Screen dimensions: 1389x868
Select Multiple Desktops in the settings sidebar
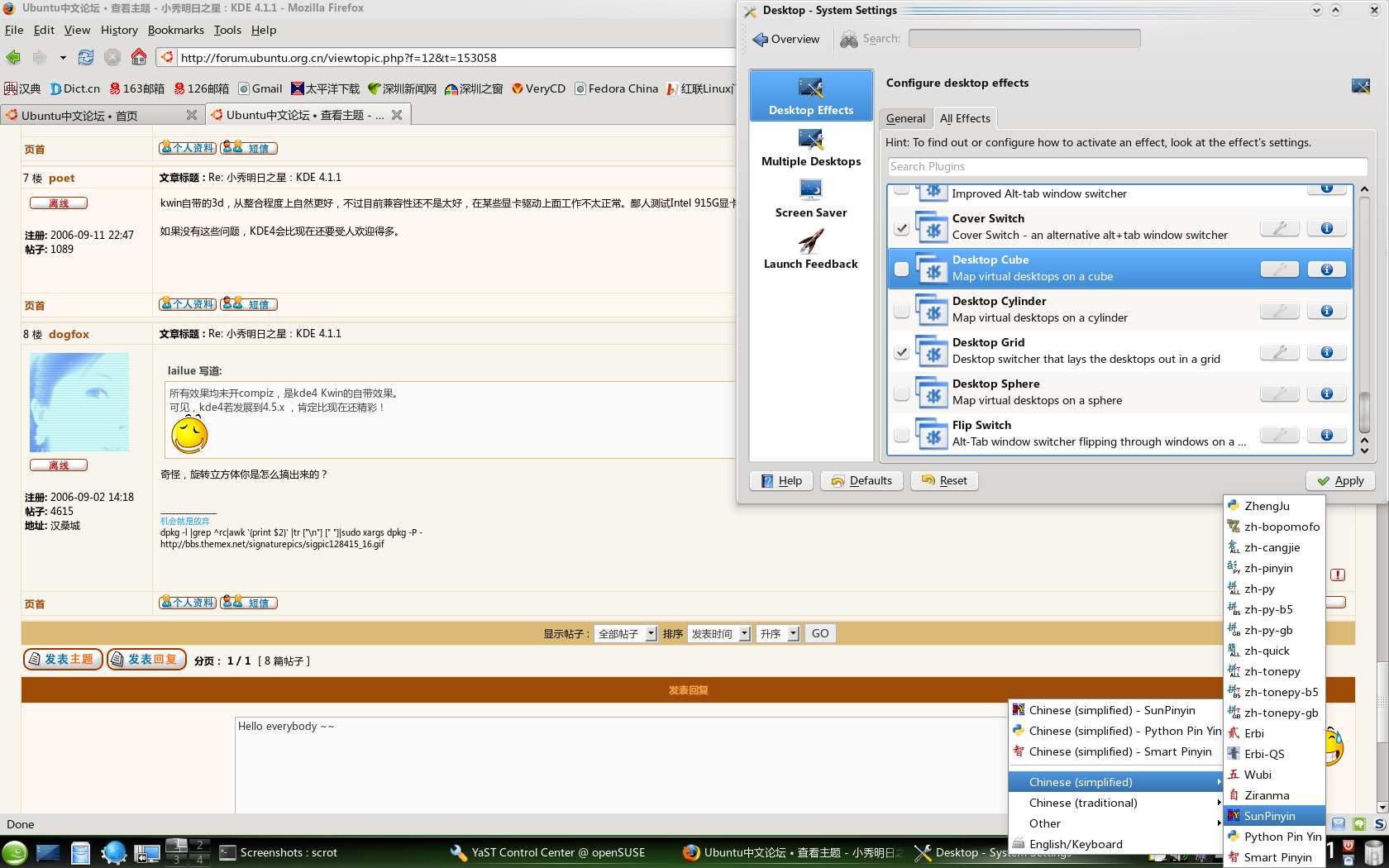811,148
